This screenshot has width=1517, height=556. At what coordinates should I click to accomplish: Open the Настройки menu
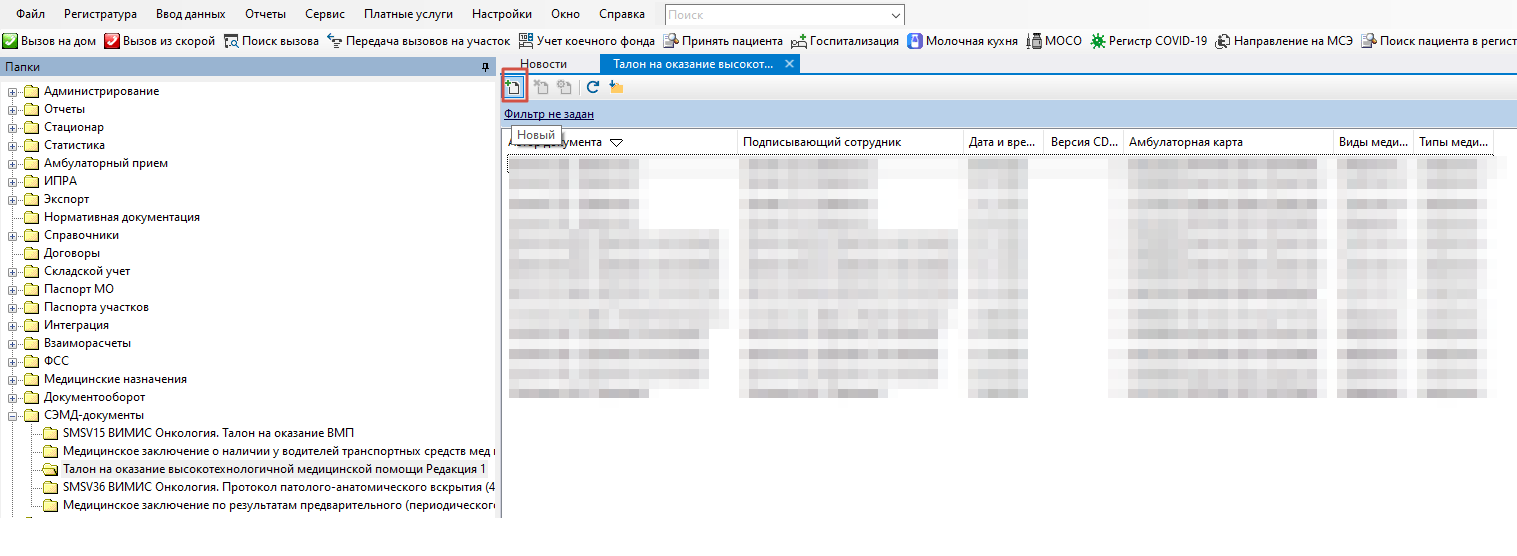click(501, 14)
